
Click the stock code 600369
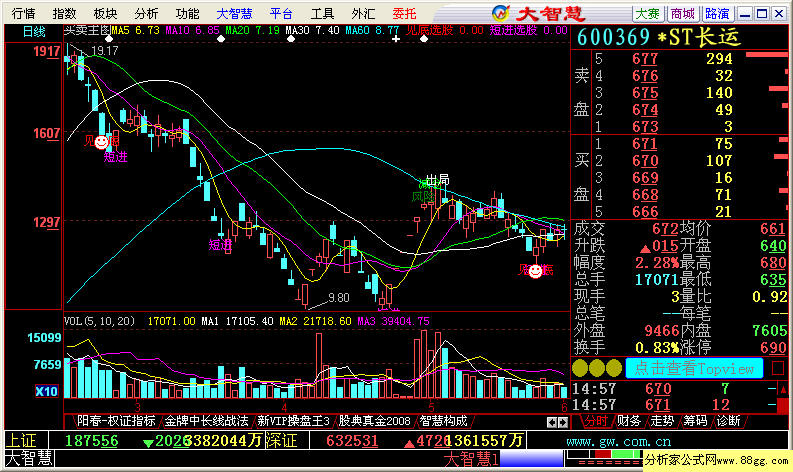[613, 37]
